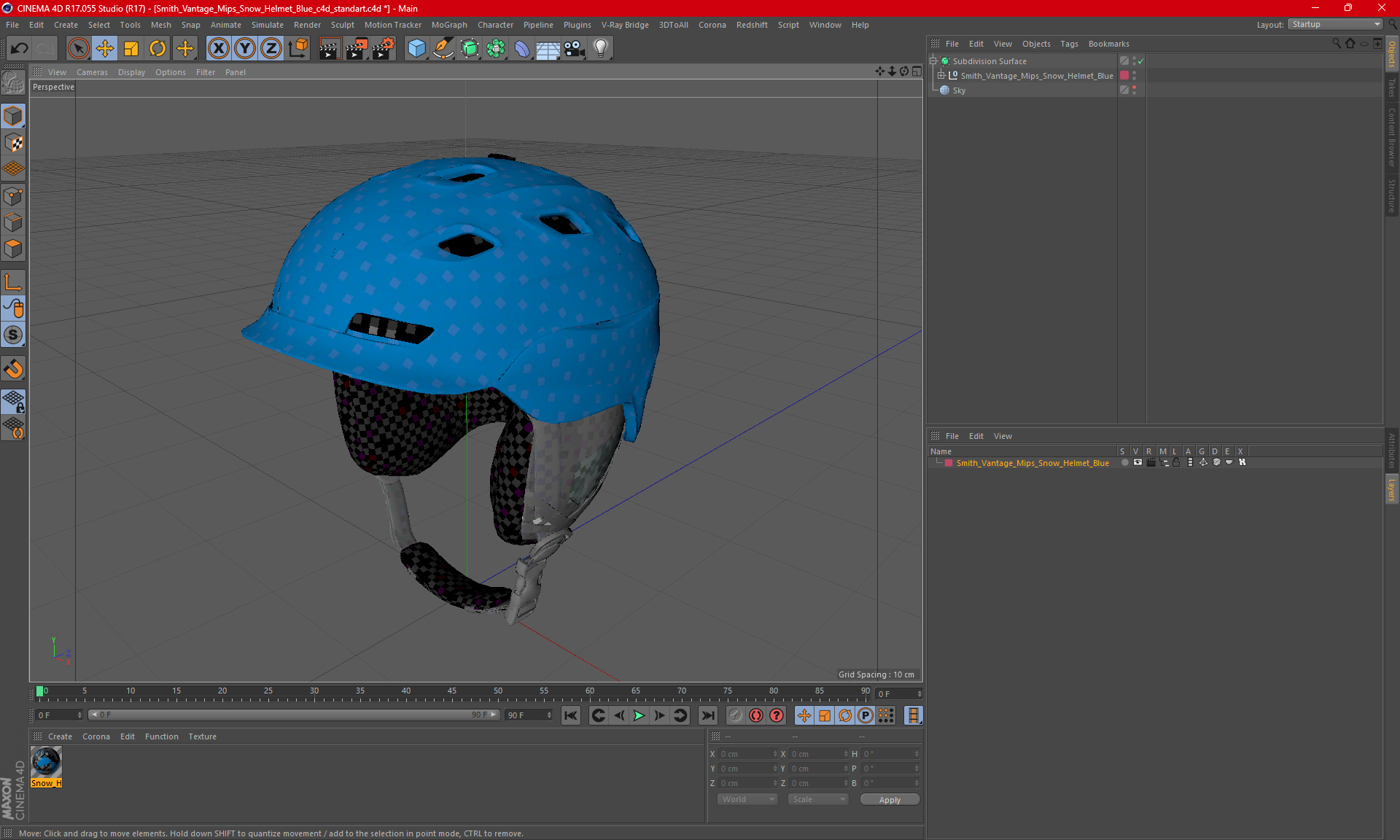Switch to Polygons mode

[13, 249]
